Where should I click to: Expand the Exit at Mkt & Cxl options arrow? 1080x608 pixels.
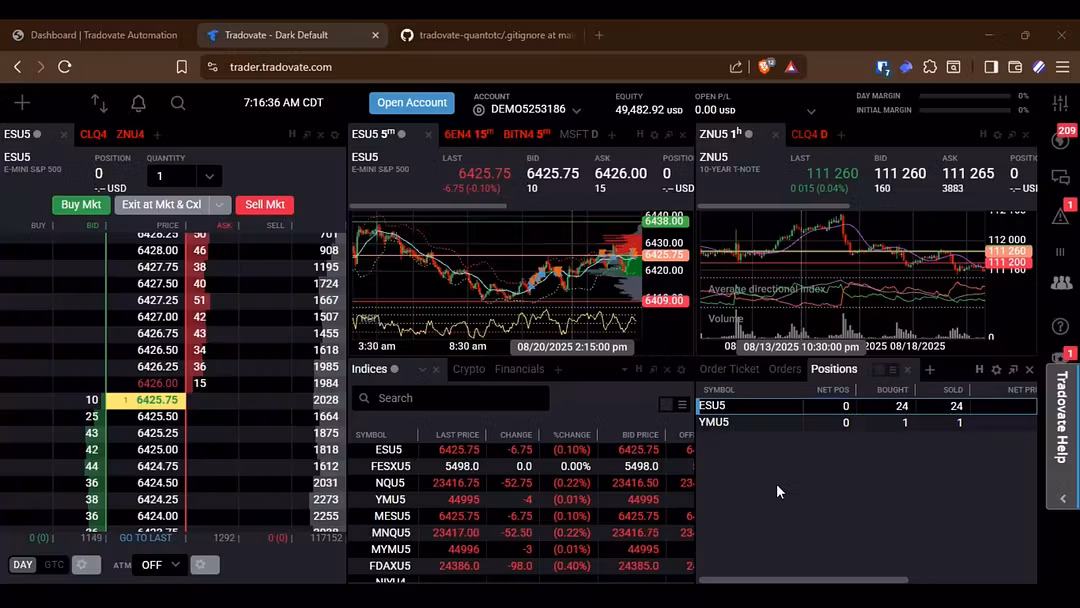pyautogui.click(x=220, y=205)
